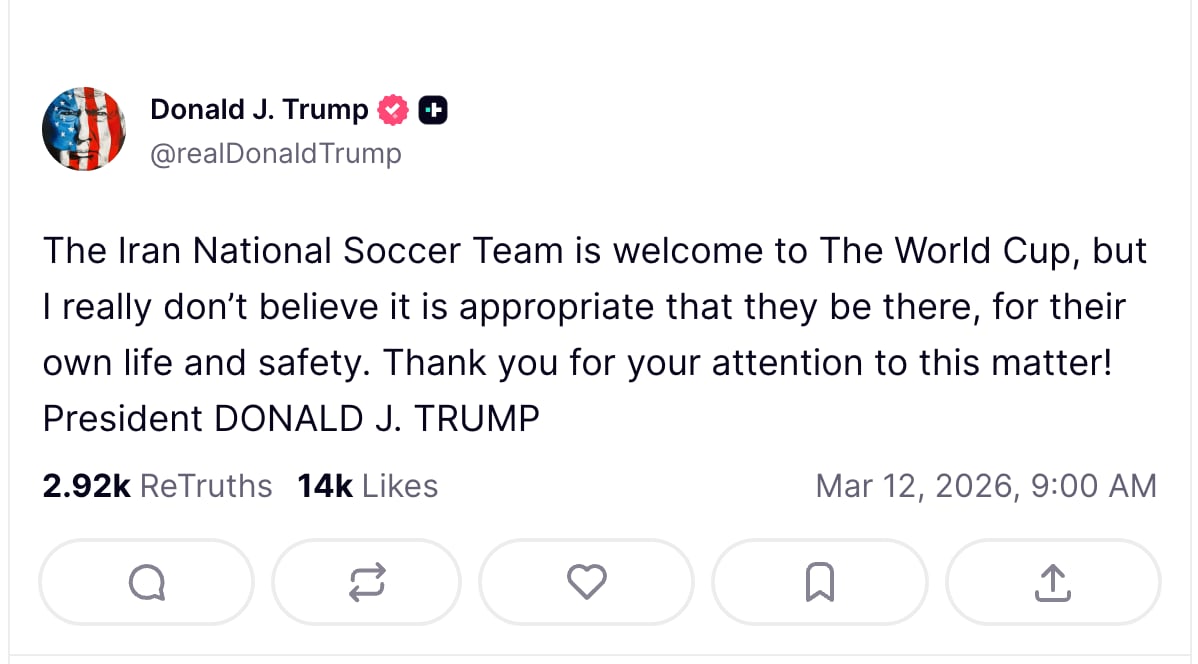Screen dimensions: 1198x664
Task: Click the red verified badge icon
Action: pos(394,110)
